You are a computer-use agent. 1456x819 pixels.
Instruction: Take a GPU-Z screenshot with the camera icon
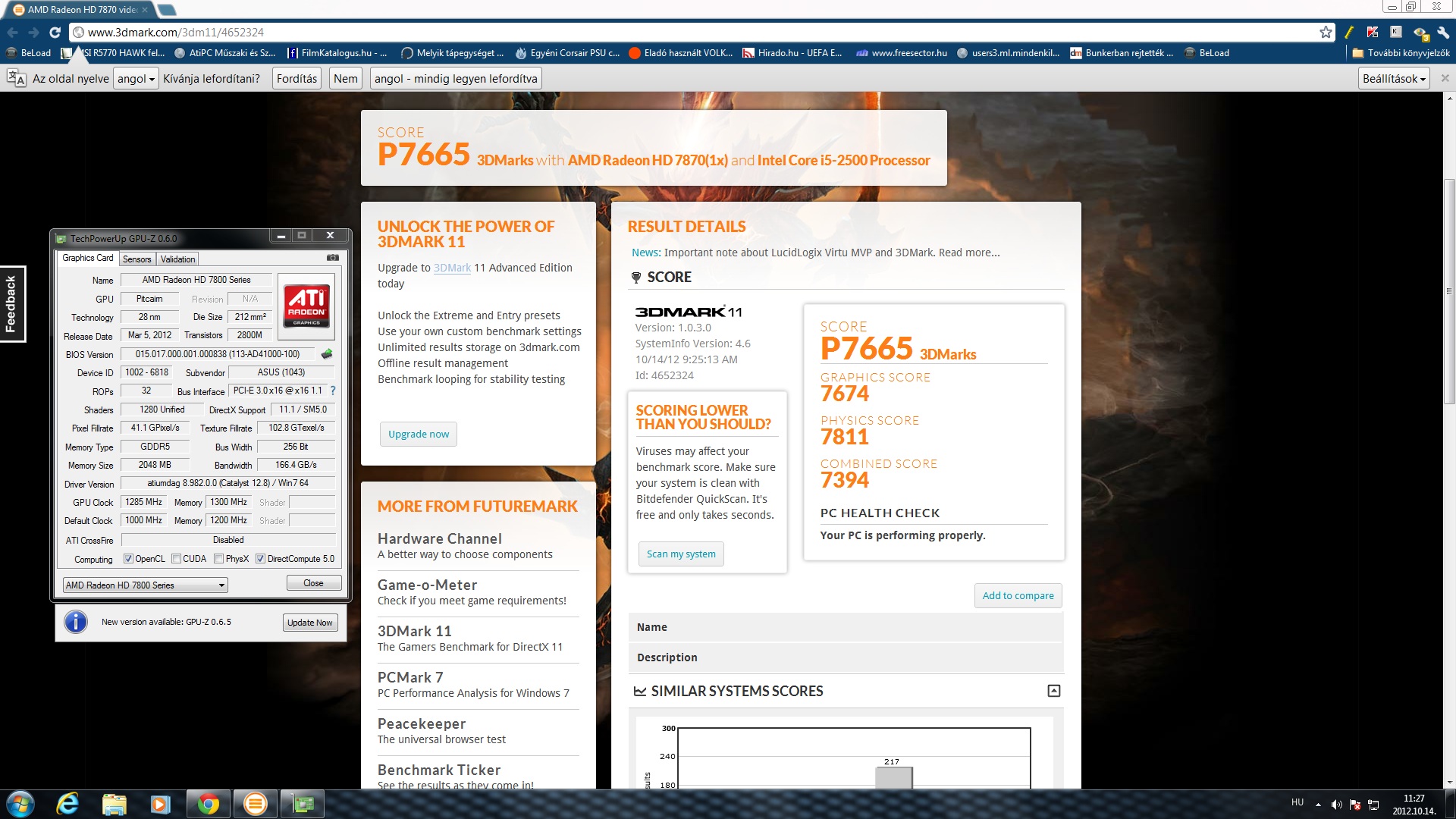click(332, 258)
